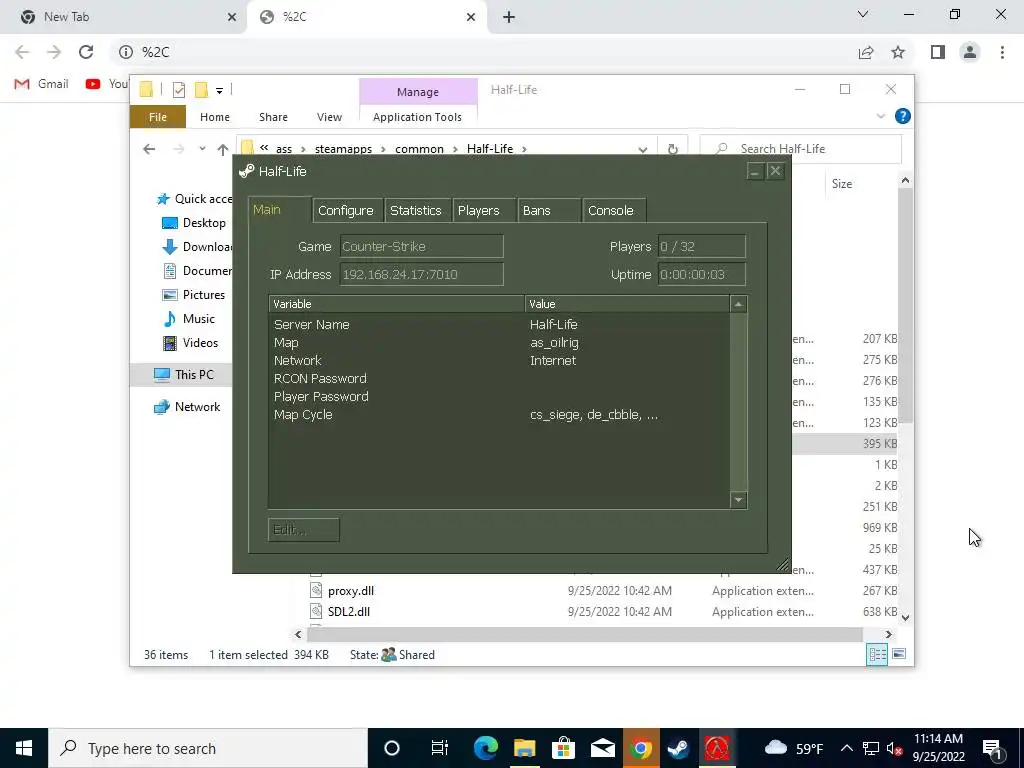Click the IP Address field
This screenshot has width=1024, height=768.
coord(422,274)
